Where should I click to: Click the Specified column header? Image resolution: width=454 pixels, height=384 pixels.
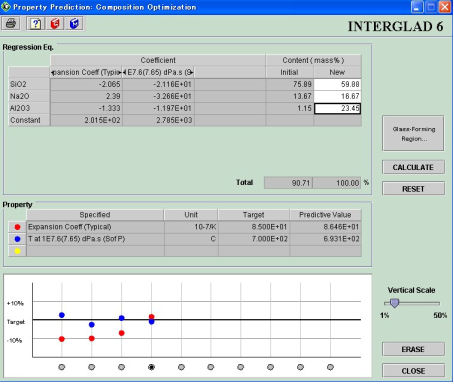95,215
